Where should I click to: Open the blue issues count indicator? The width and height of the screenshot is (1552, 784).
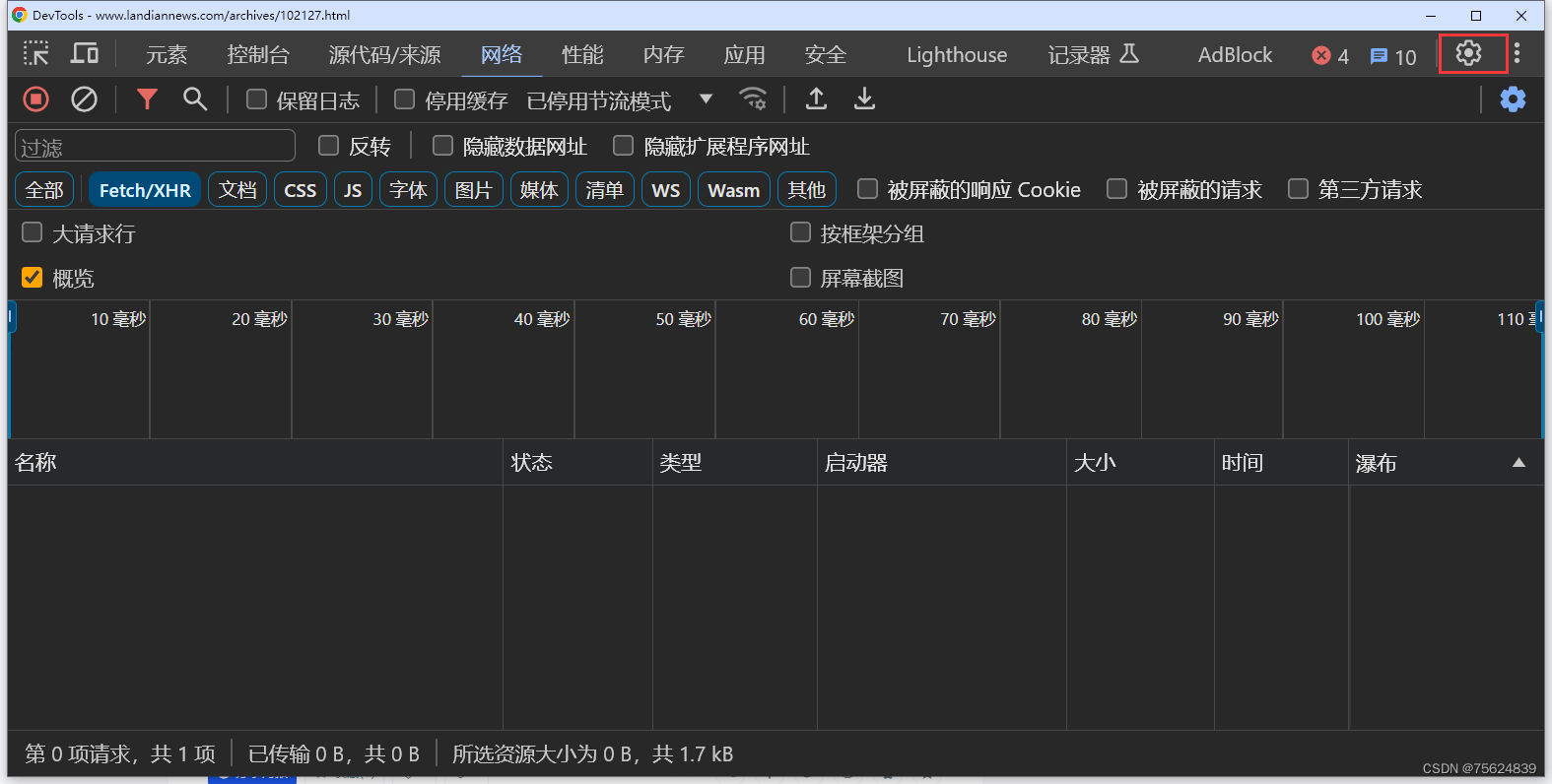pyautogui.click(x=1393, y=56)
